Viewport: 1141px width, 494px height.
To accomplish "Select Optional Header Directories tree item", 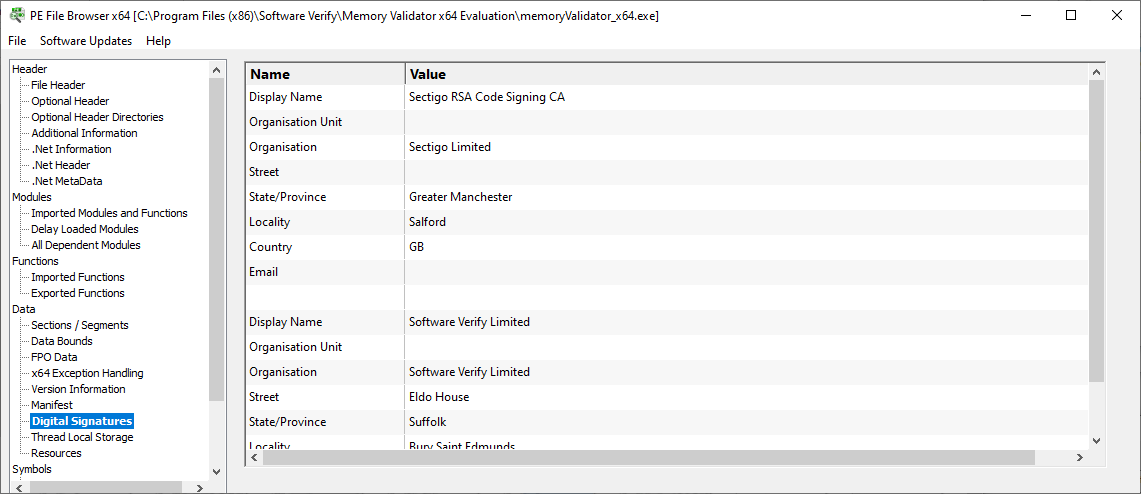I will [98, 117].
